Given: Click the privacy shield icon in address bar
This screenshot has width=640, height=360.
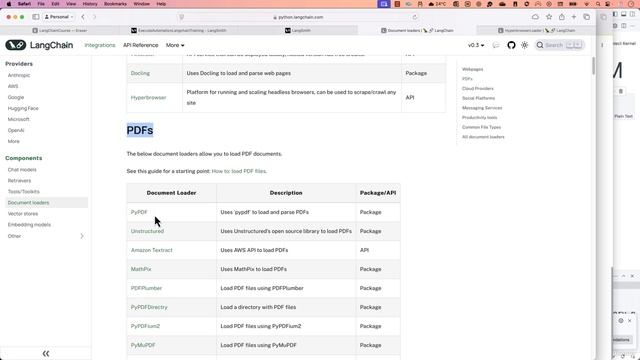Looking at the screenshot, I should tap(182, 17).
